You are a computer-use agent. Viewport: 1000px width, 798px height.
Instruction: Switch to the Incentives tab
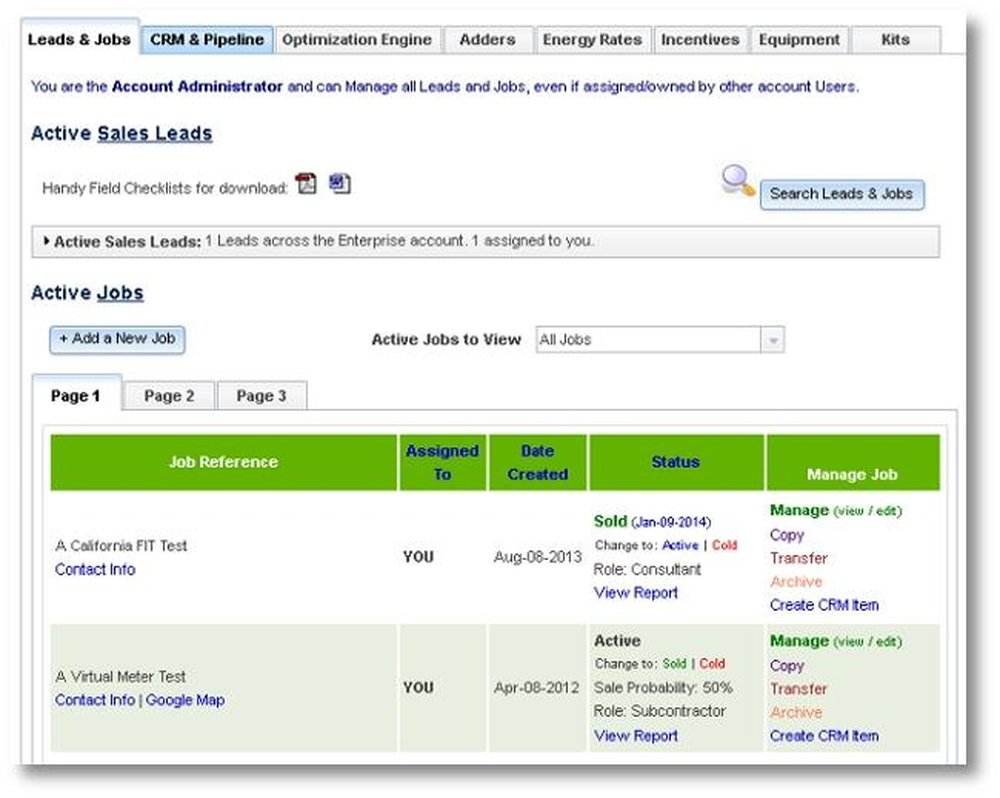700,40
